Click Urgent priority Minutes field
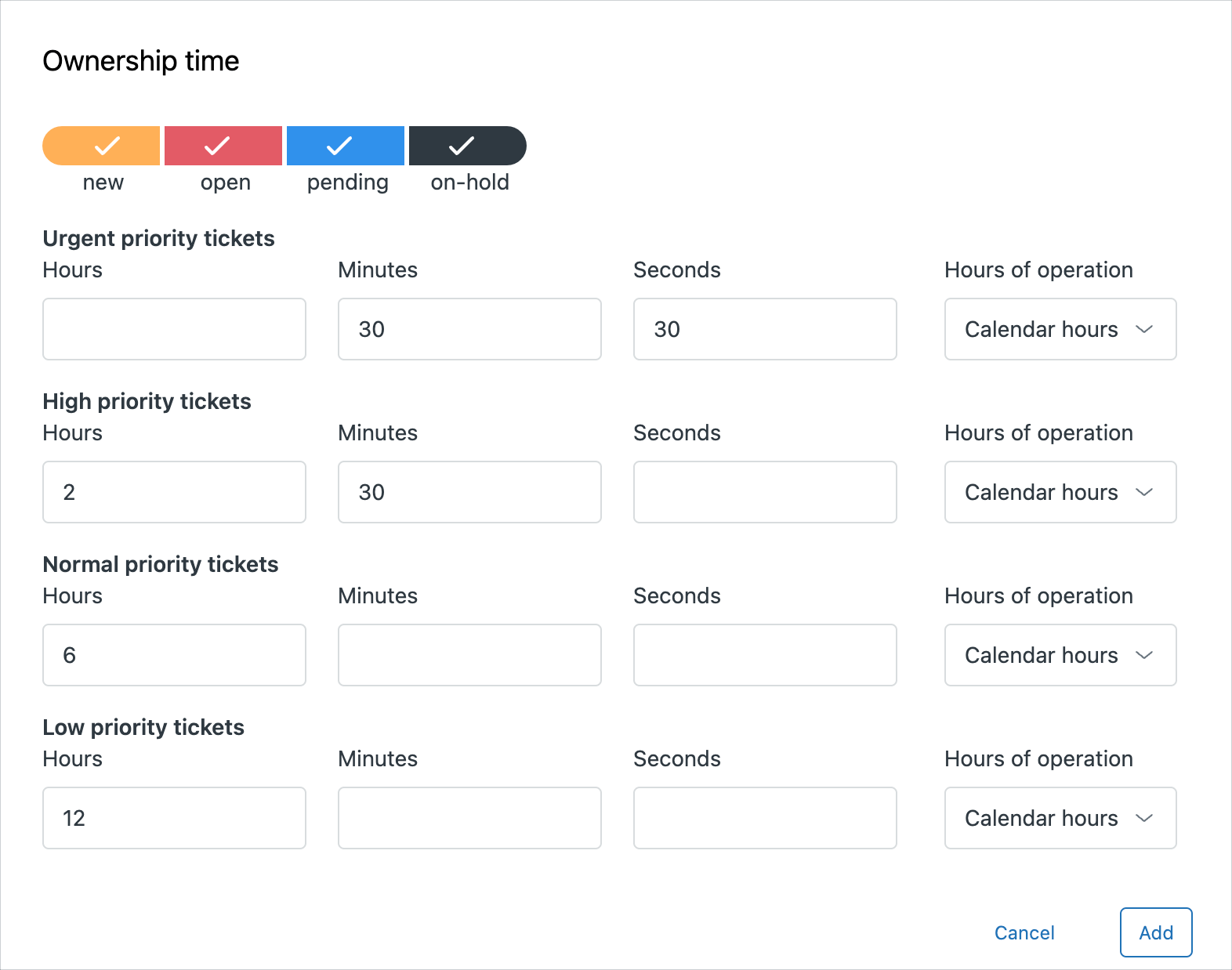The width and height of the screenshot is (1232, 970). (x=469, y=329)
